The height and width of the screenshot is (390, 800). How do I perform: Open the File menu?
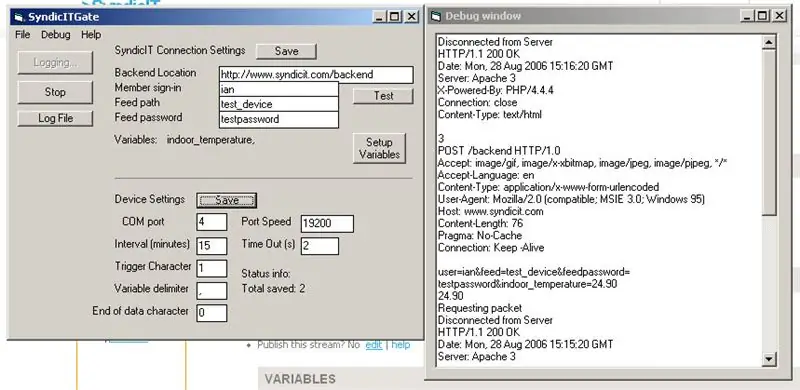(x=22, y=35)
